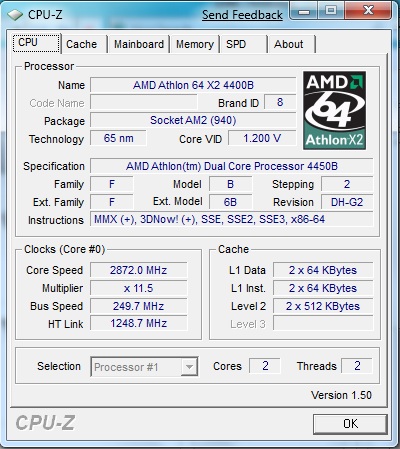Click the Core Speed value field
The width and height of the screenshot is (400, 449).
coord(139,270)
